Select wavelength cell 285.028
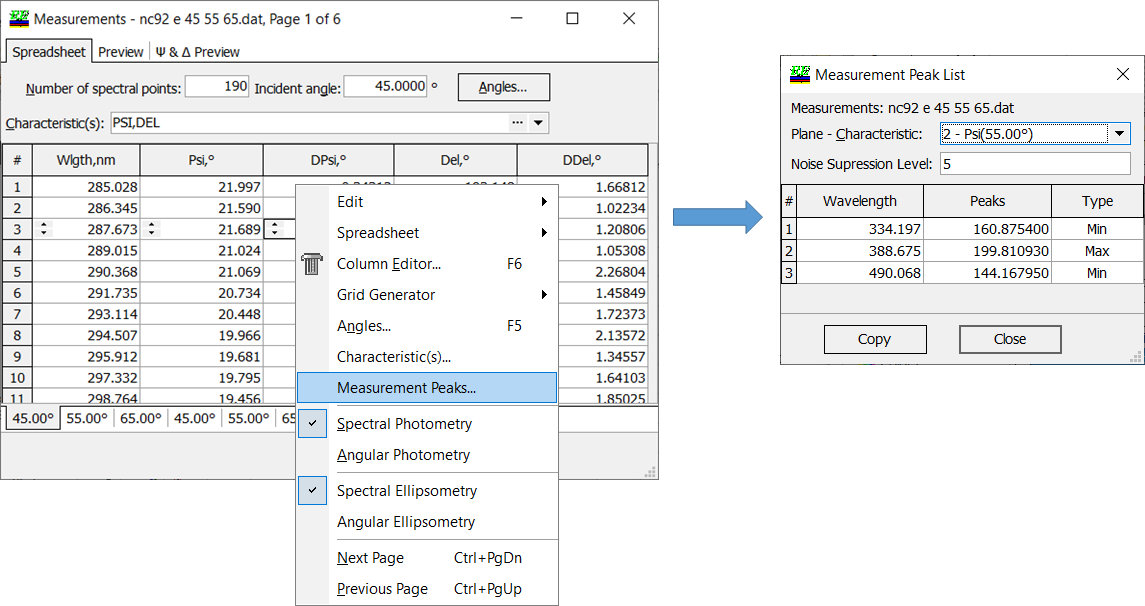The height and width of the screenshot is (606, 1145). coord(86,187)
